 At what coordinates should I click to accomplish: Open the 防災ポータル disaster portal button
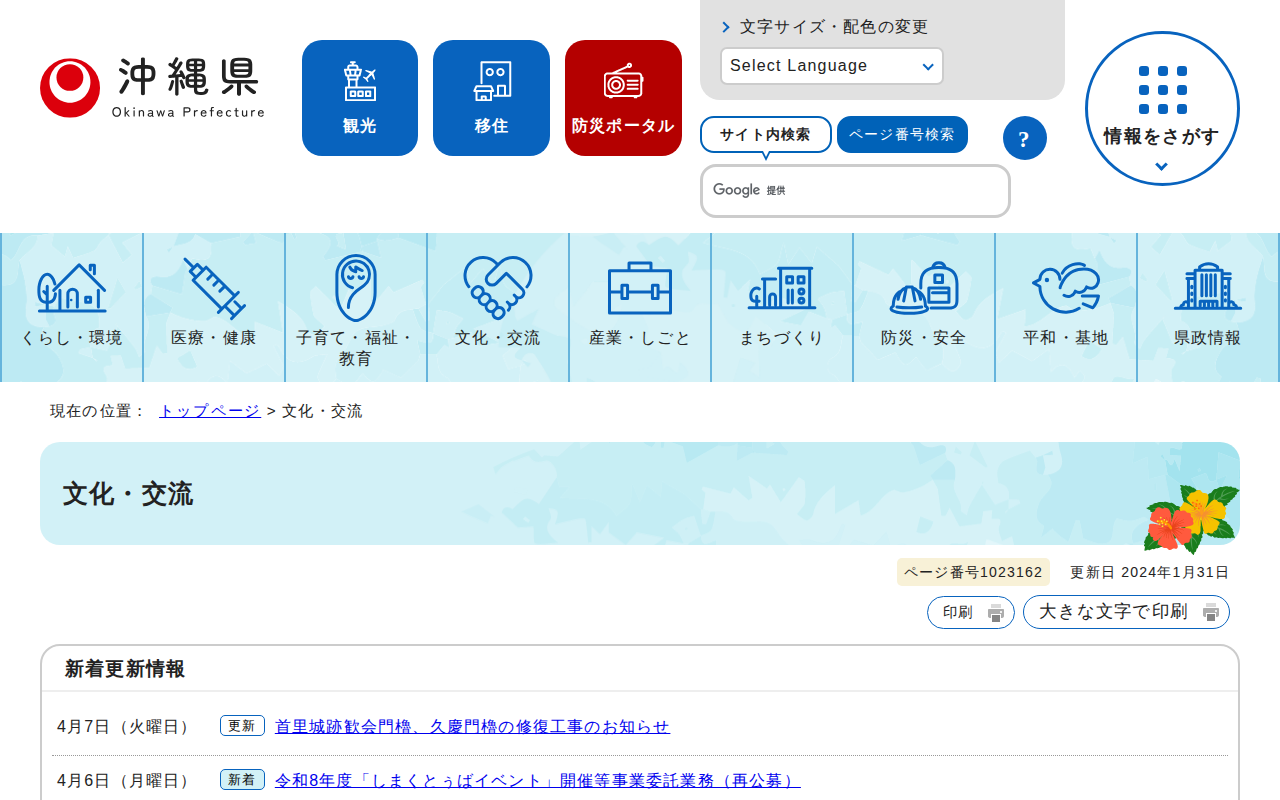point(623,98)
